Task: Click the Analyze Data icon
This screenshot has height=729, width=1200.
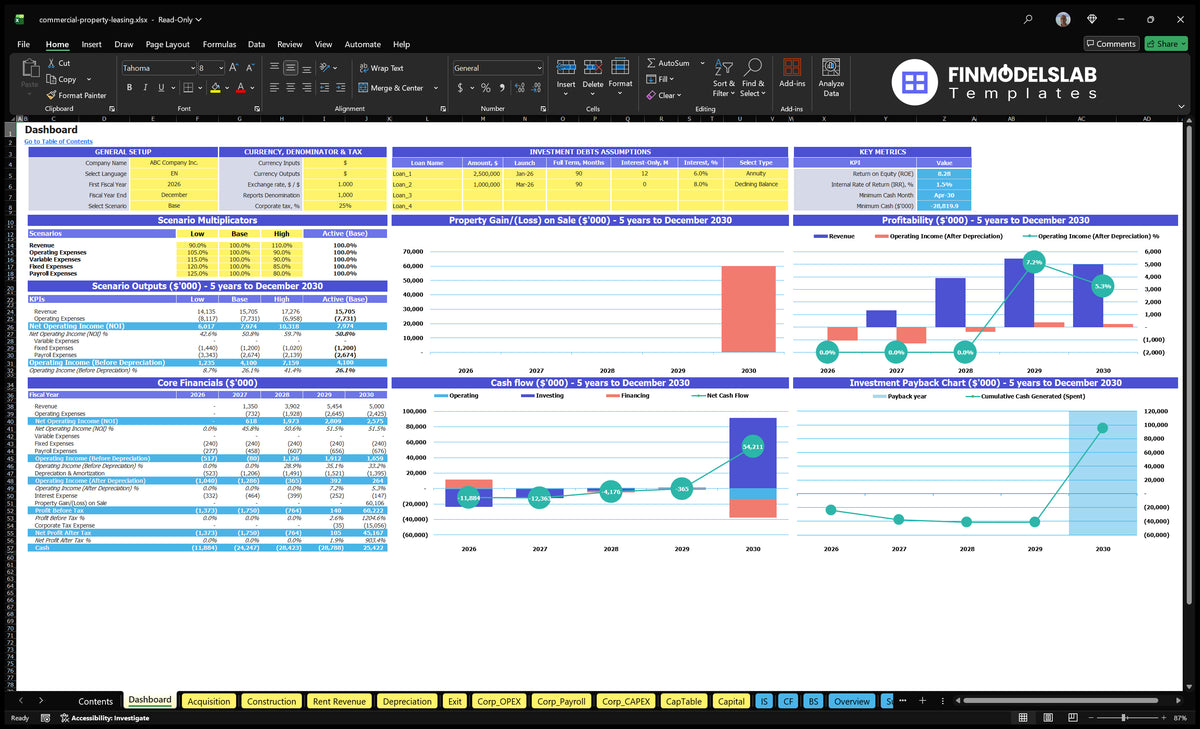Action: point(831,67)
